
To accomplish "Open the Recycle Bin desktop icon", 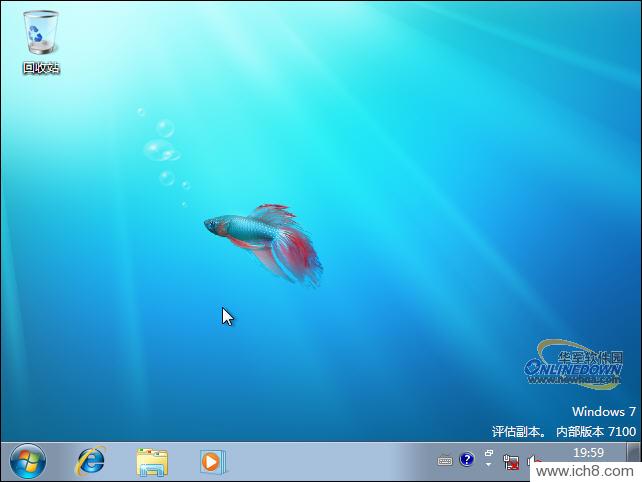I will coord(41,42).
